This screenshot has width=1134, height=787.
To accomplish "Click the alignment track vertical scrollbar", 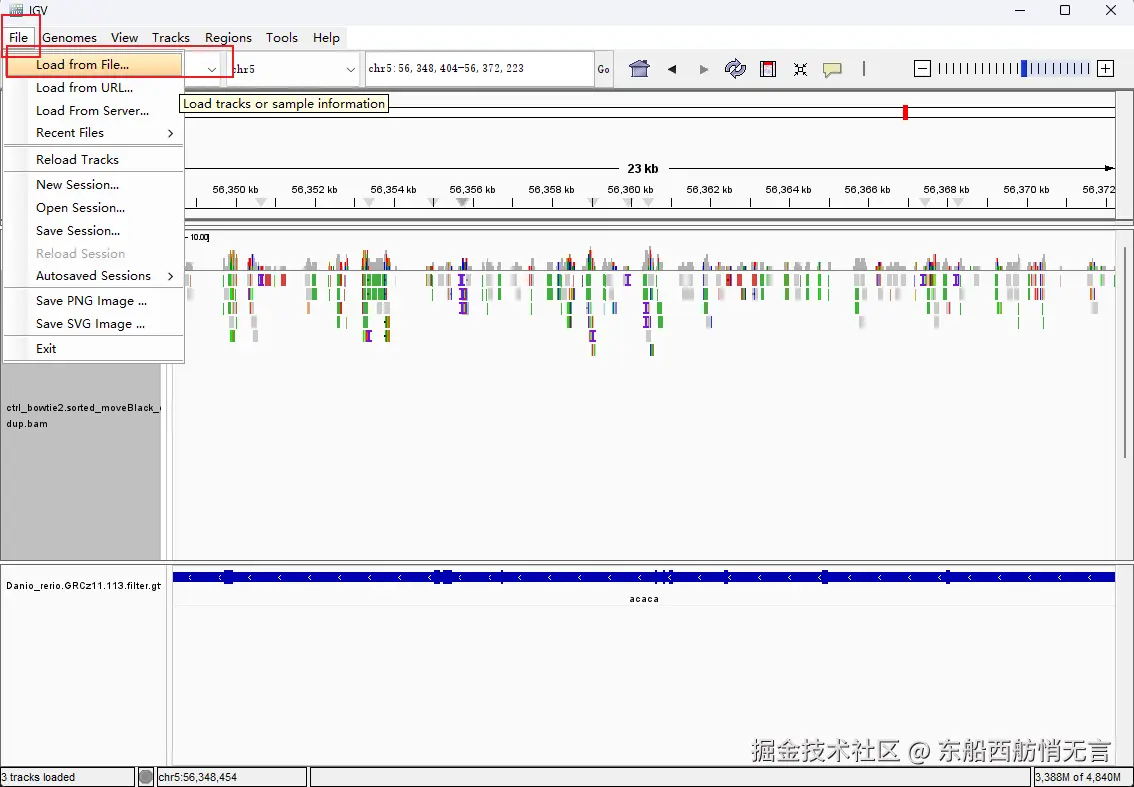I will coord(1125,352).
